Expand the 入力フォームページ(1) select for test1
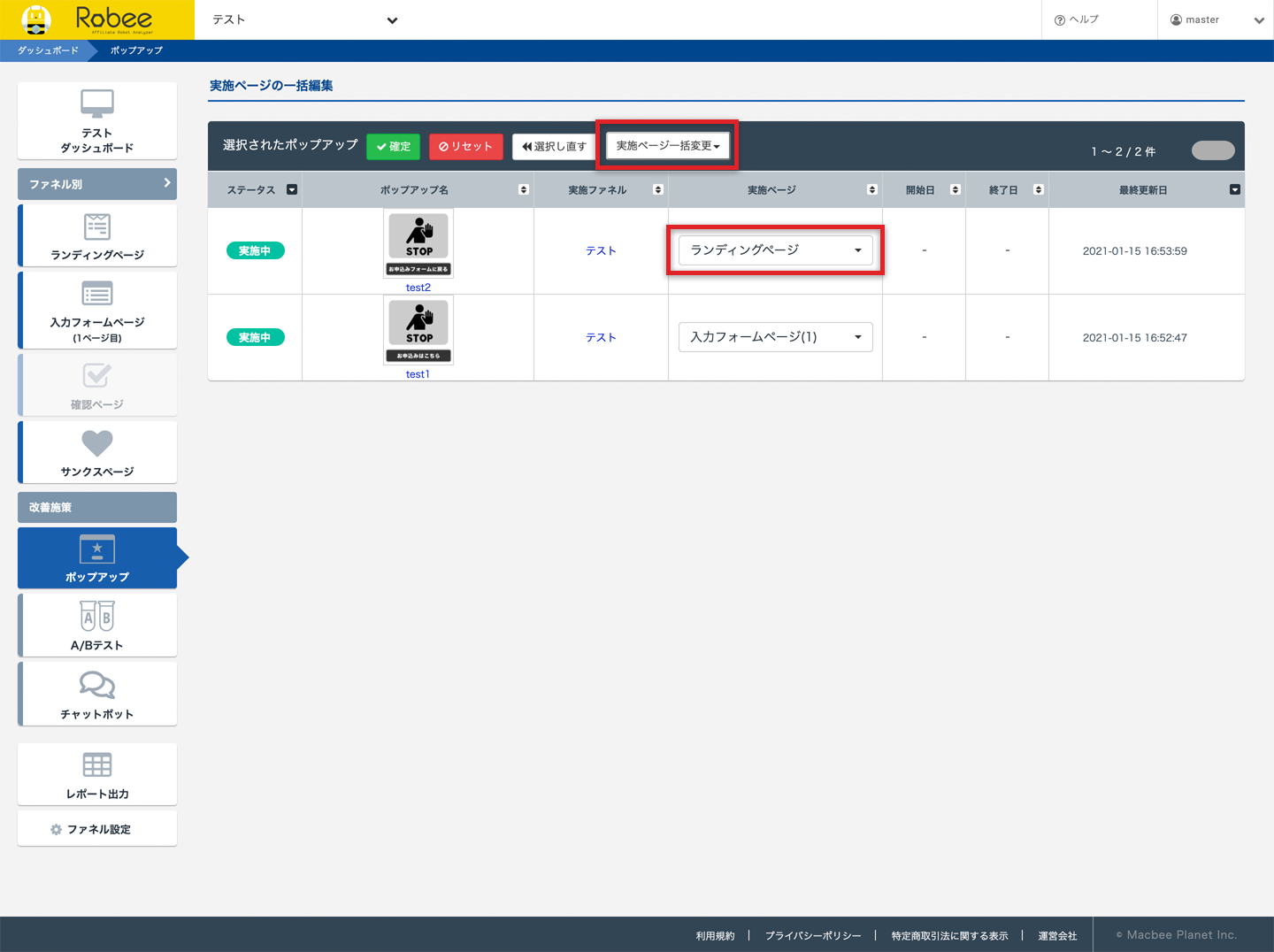This screenshot has height=952, width=1274. click(x=775, y=337)
